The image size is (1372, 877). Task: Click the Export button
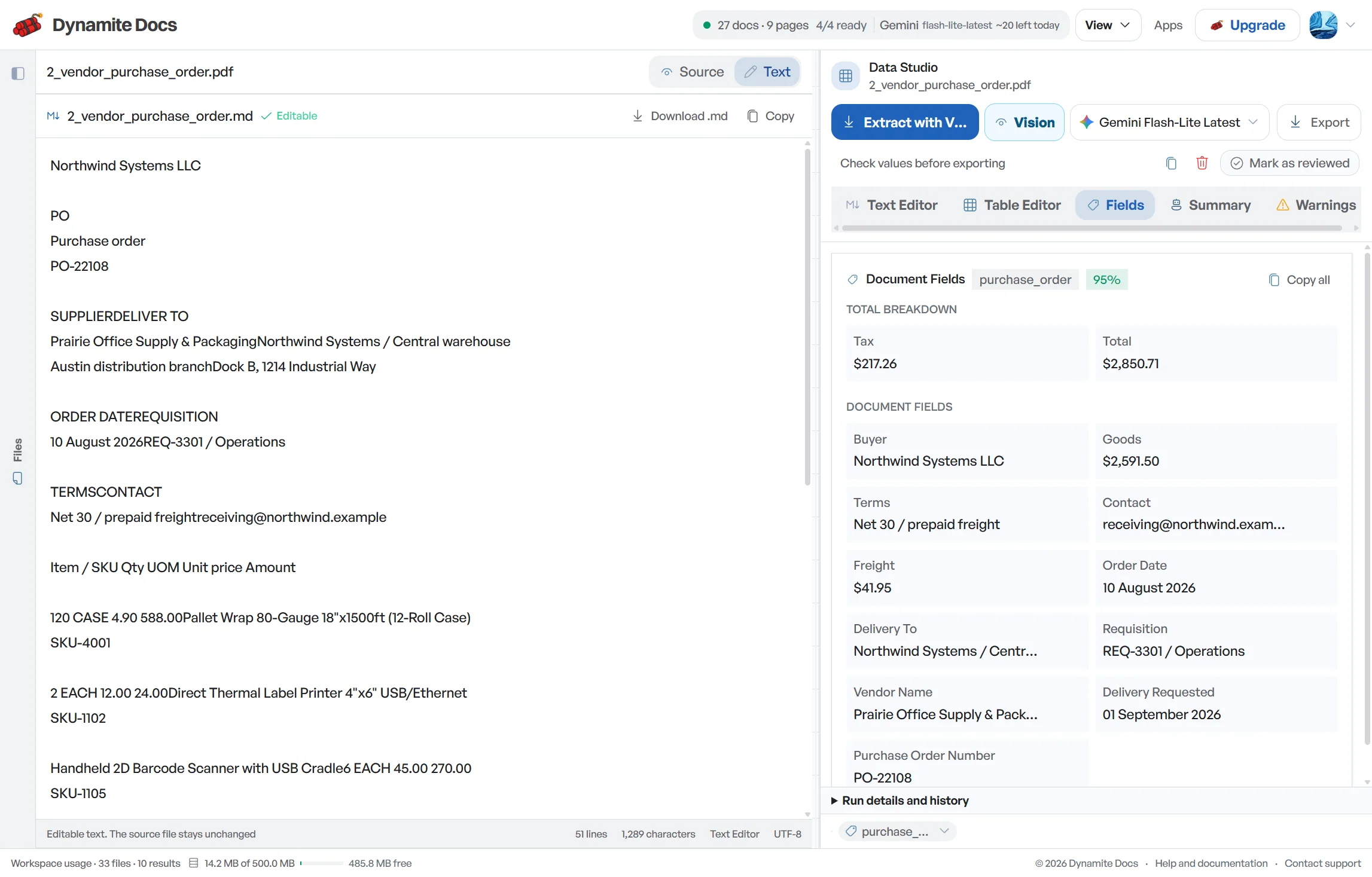point(1319,123)
